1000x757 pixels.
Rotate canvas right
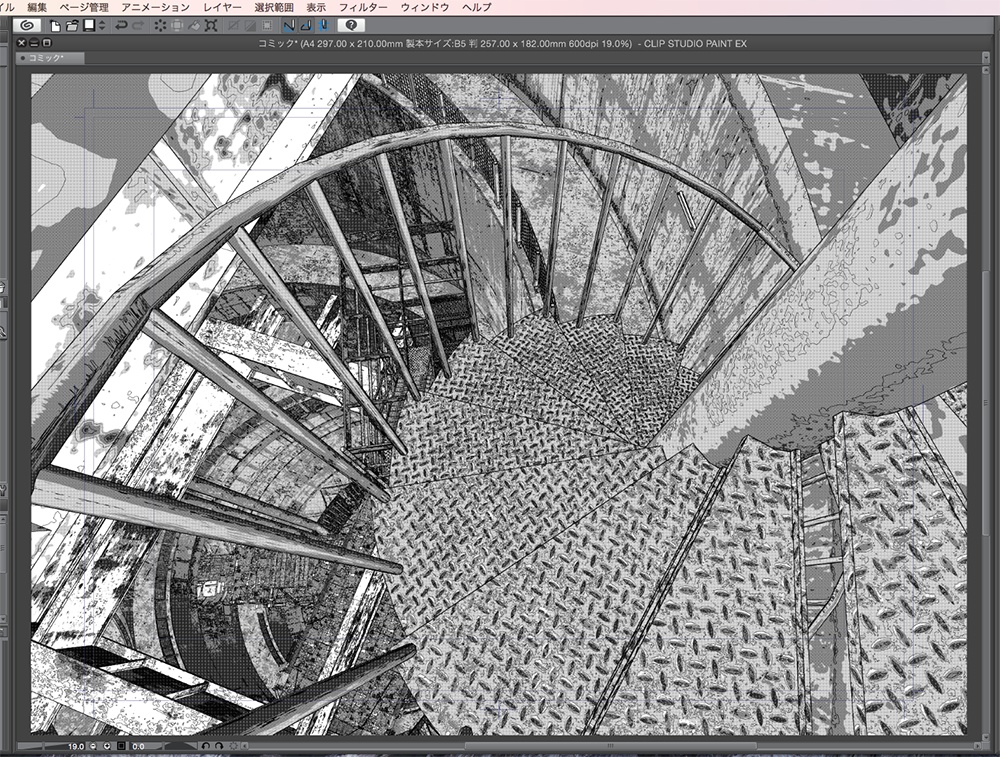pyautogui.click(x=219, y=746)
